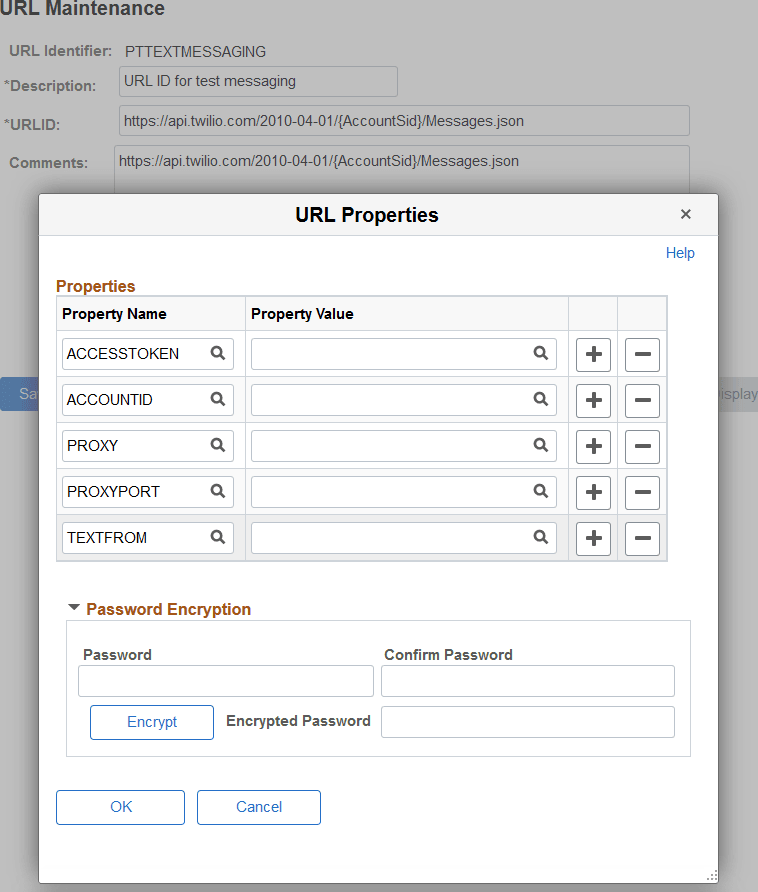Search the PROXY property name lookup

[218, 446]
